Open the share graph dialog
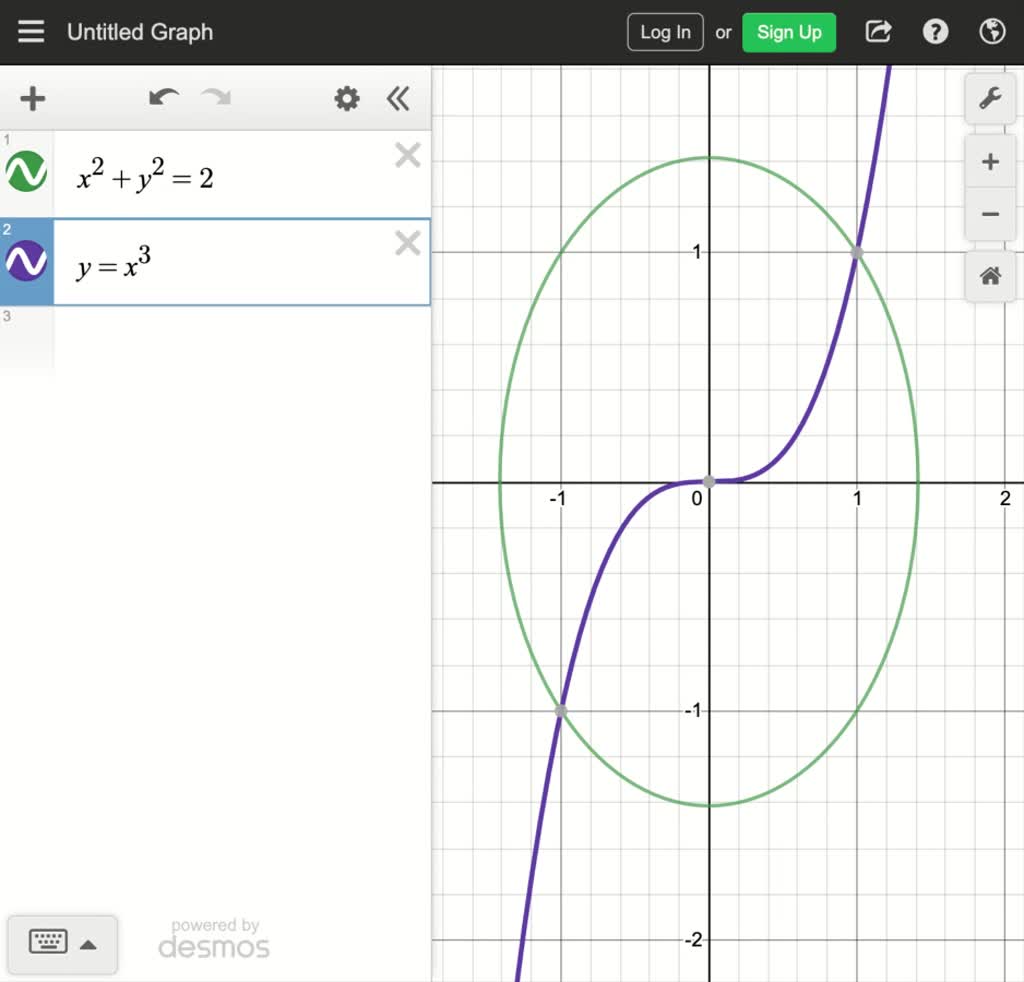Image resolution: width=1024 pixels, height=982 pixels. pos(877,31)
